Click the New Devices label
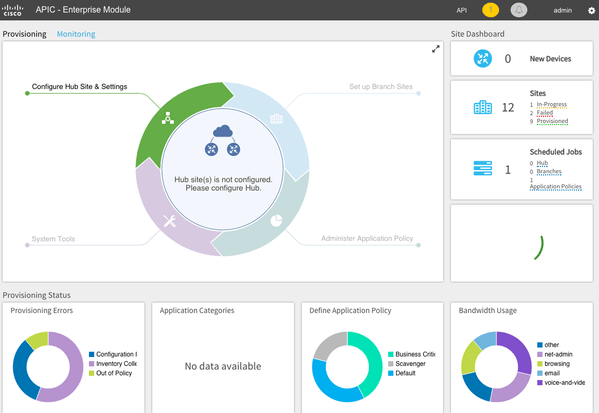 tap(550, 59)
